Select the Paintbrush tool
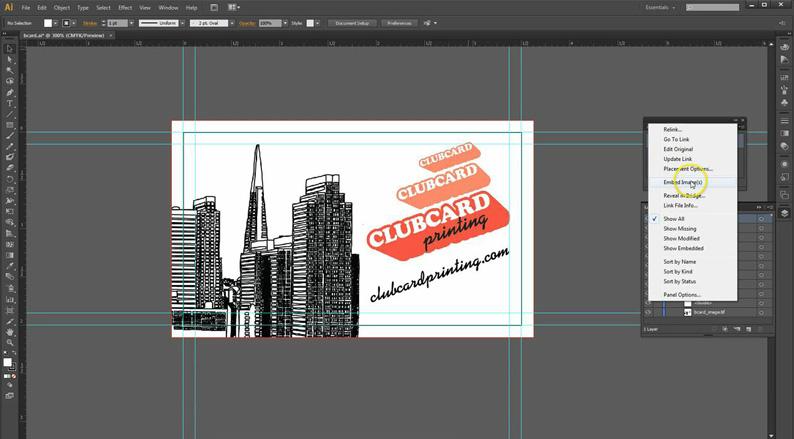794x439 pixels. (10, 136)
